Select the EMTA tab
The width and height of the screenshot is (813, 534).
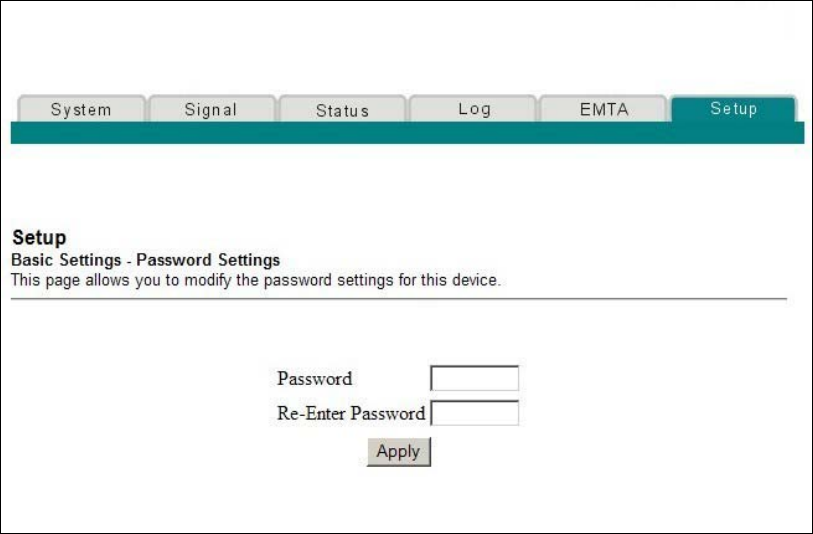tap(604, 110)
